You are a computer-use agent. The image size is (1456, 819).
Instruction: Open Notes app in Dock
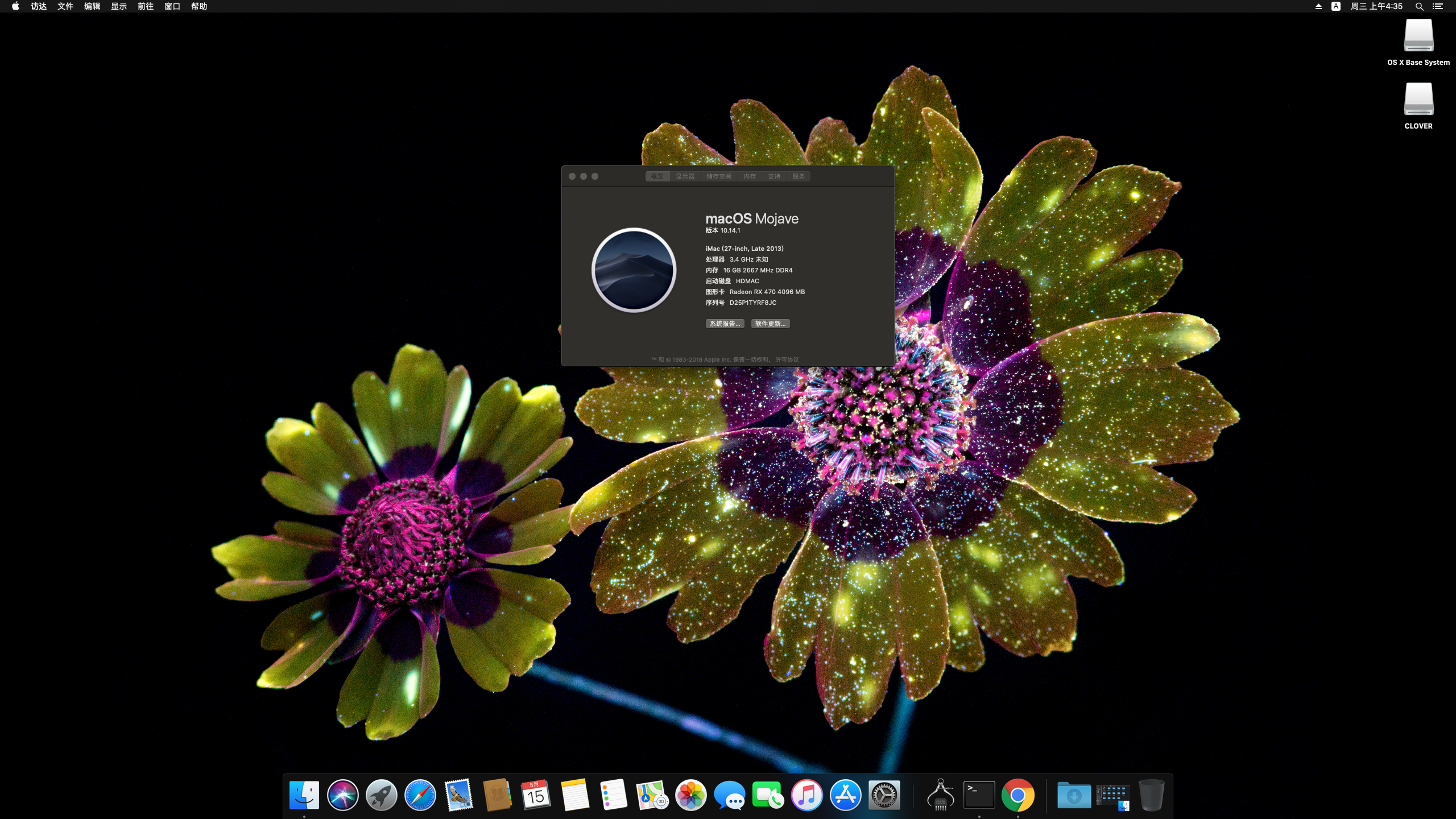[574, 795]
